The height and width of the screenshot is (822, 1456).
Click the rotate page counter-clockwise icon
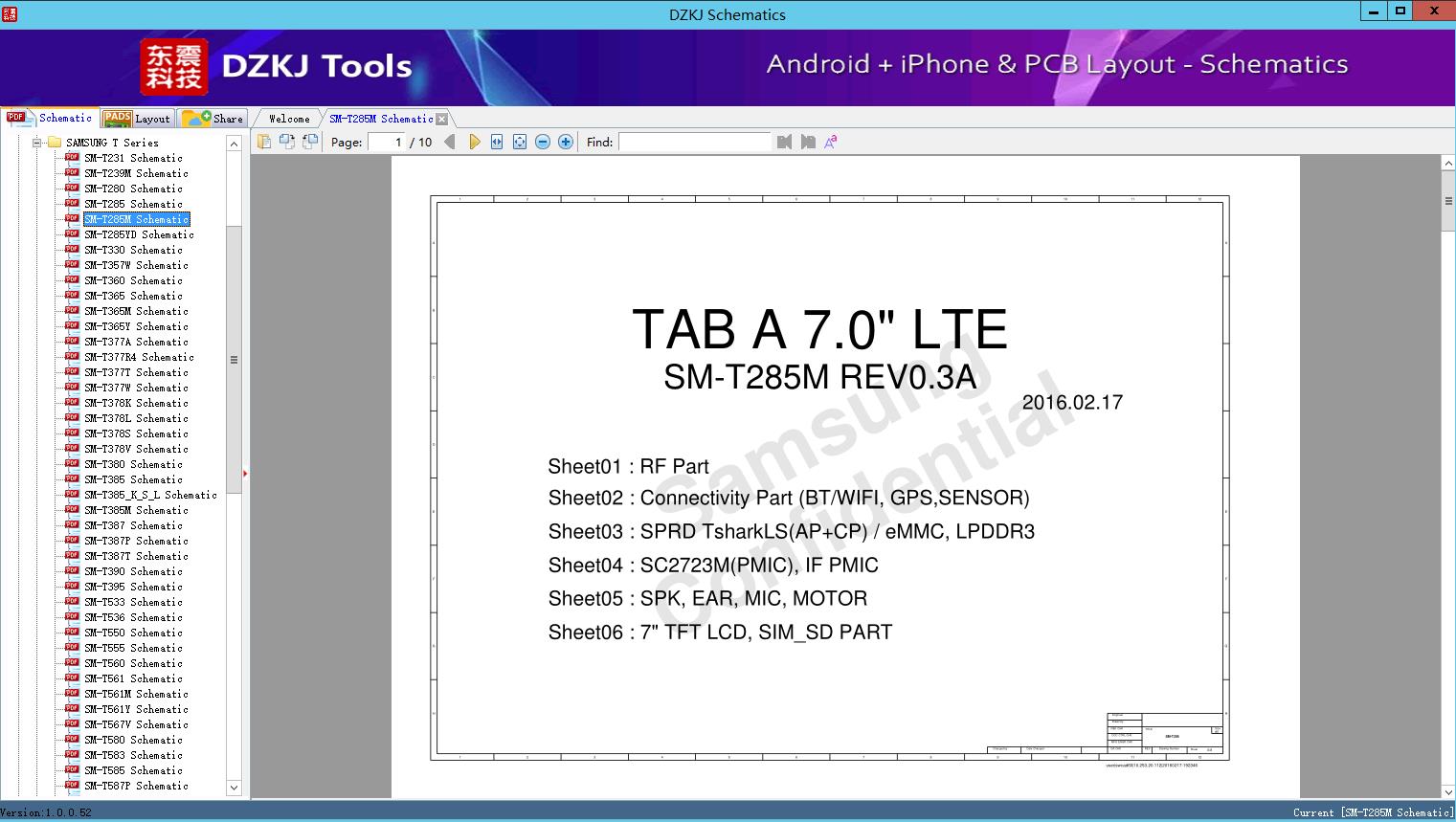[286, 142]
